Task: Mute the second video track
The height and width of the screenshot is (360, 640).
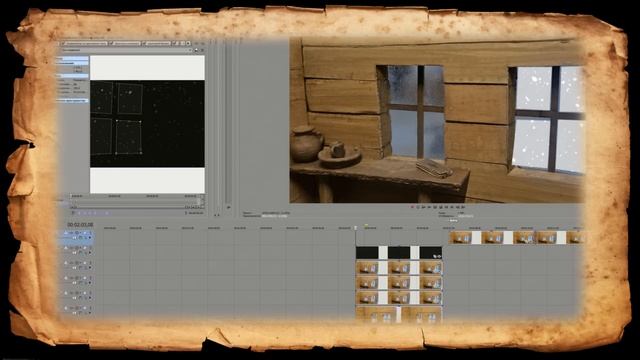Action: pos(84,248)
